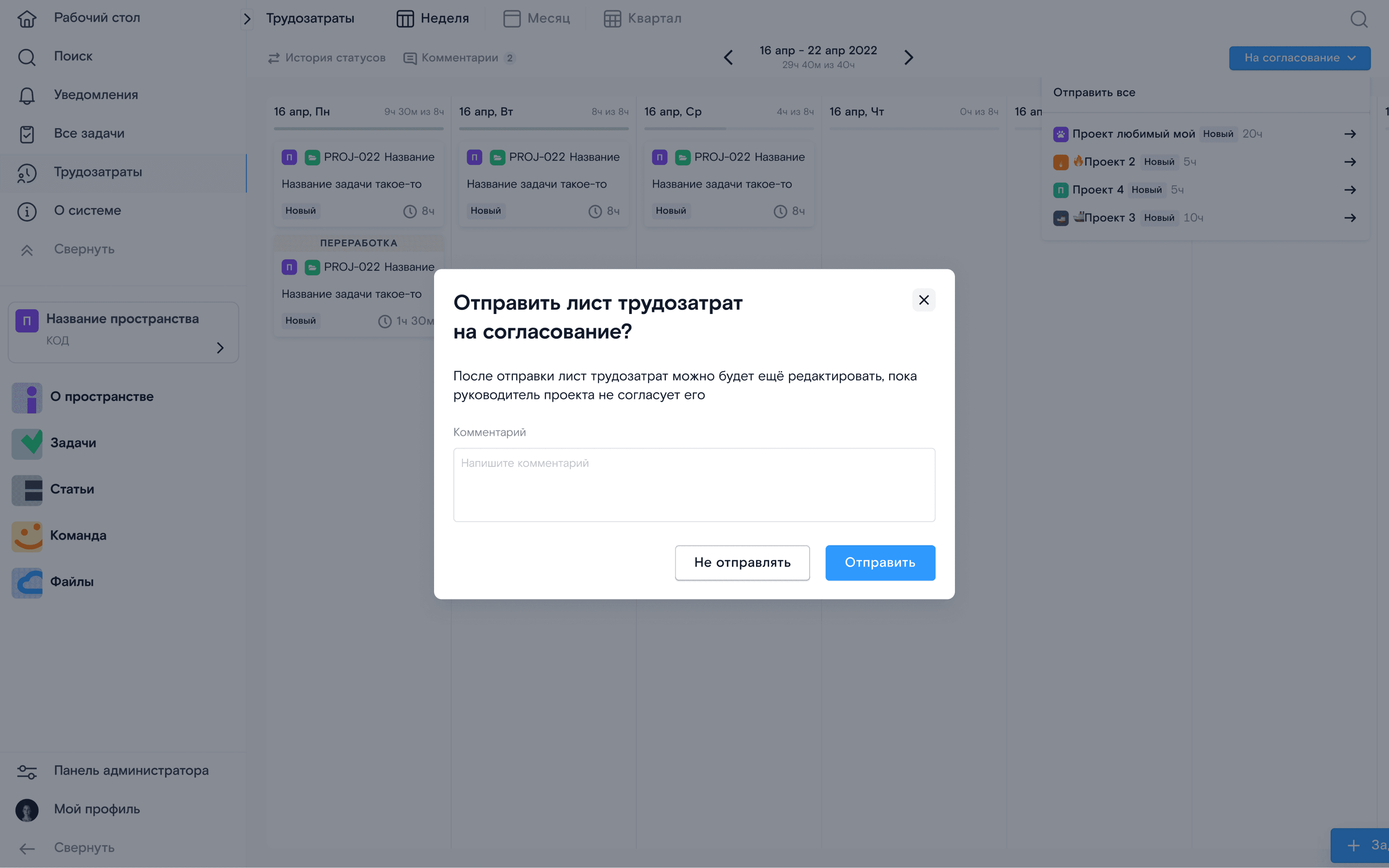
Task: Click the Проект любимый мой paw icon
Action: click(1061, 134)
